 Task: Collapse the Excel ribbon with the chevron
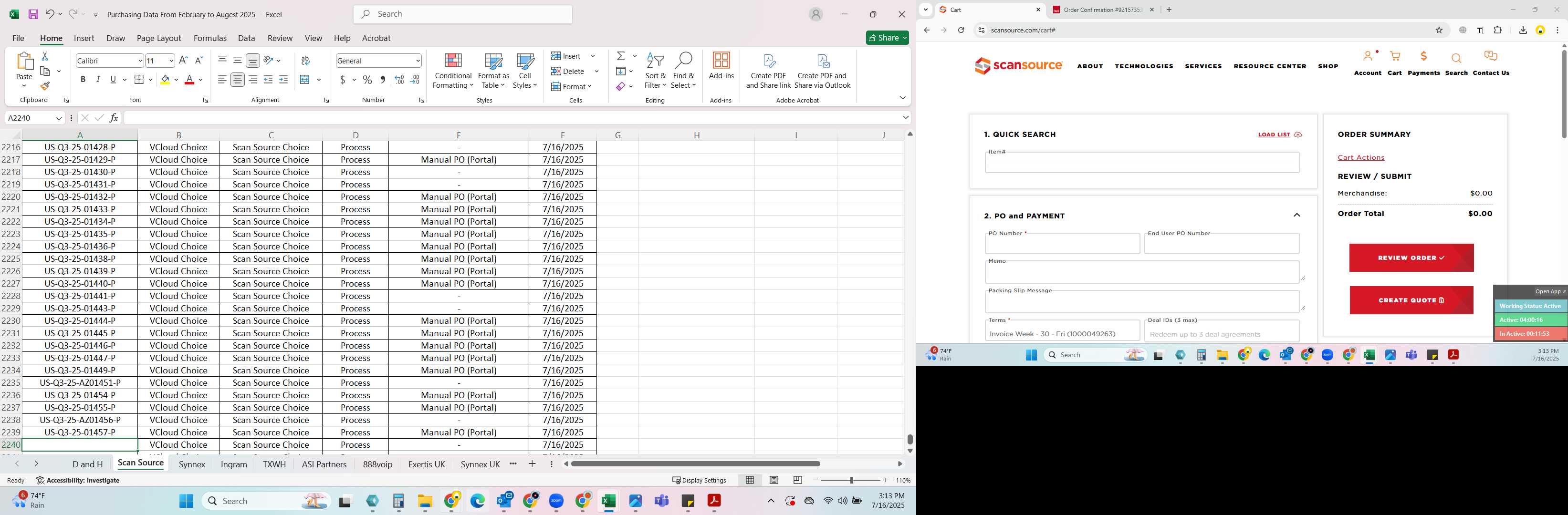coord(902,98)
